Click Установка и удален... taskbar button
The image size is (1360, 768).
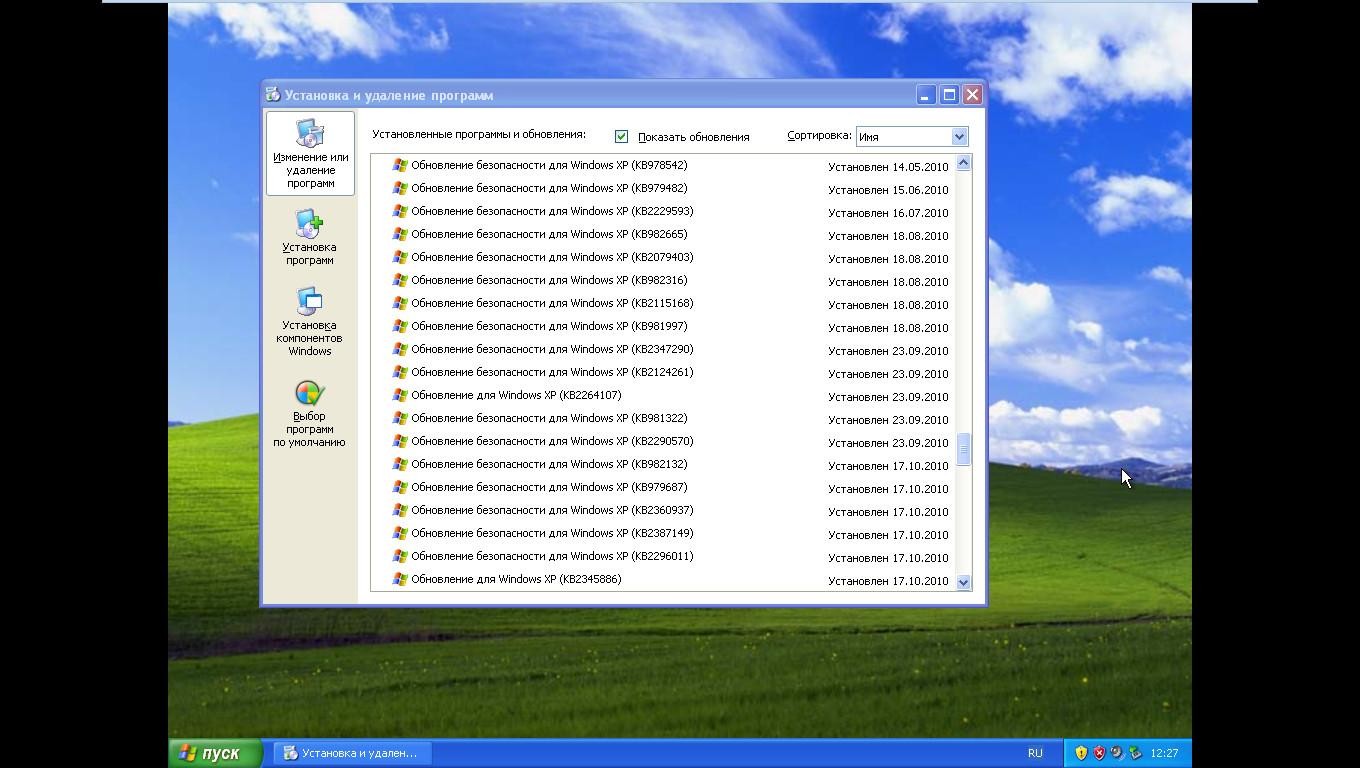pyautogui.click(x=351, y=753)
